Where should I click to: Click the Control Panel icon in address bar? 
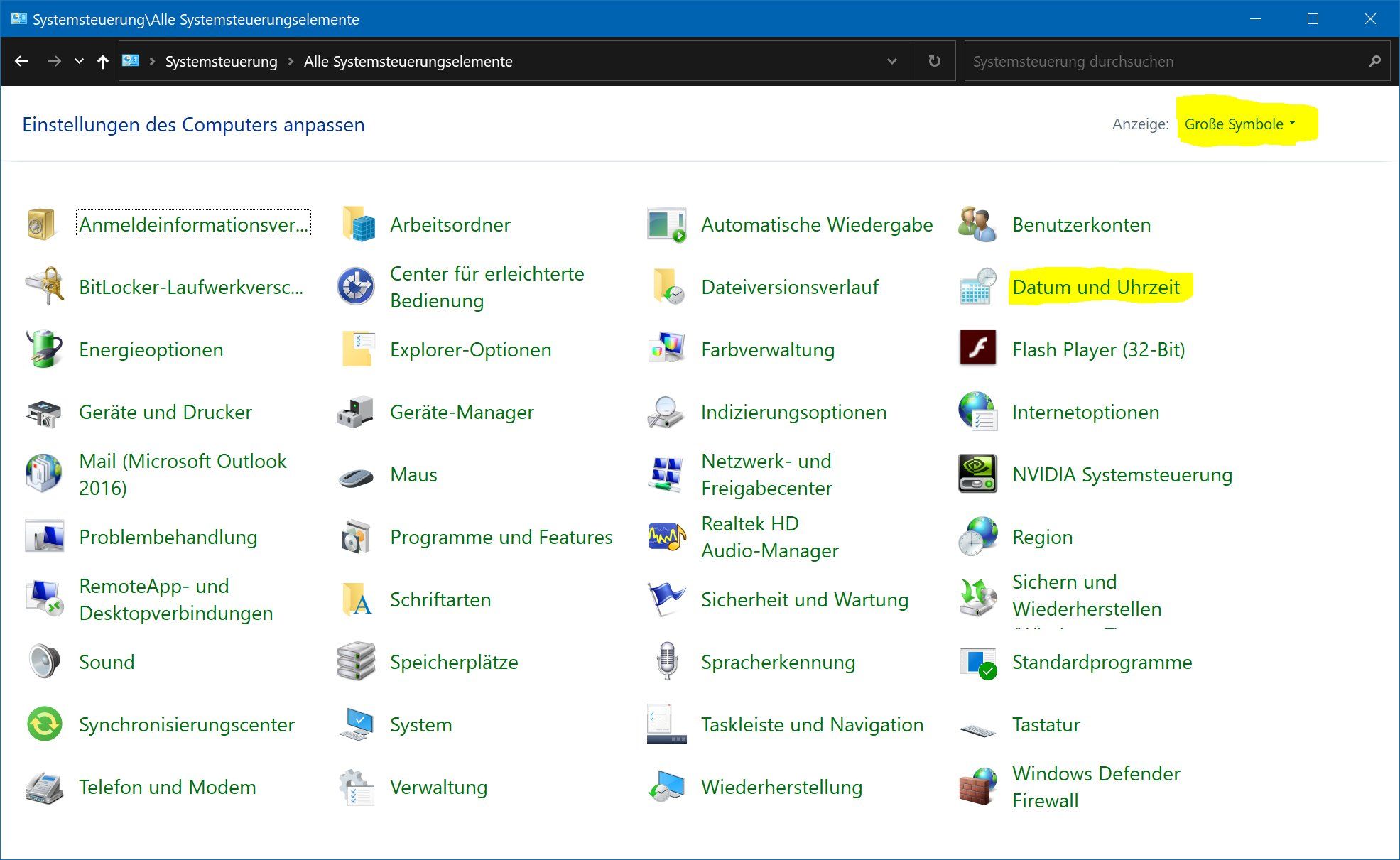click(131, 61)
